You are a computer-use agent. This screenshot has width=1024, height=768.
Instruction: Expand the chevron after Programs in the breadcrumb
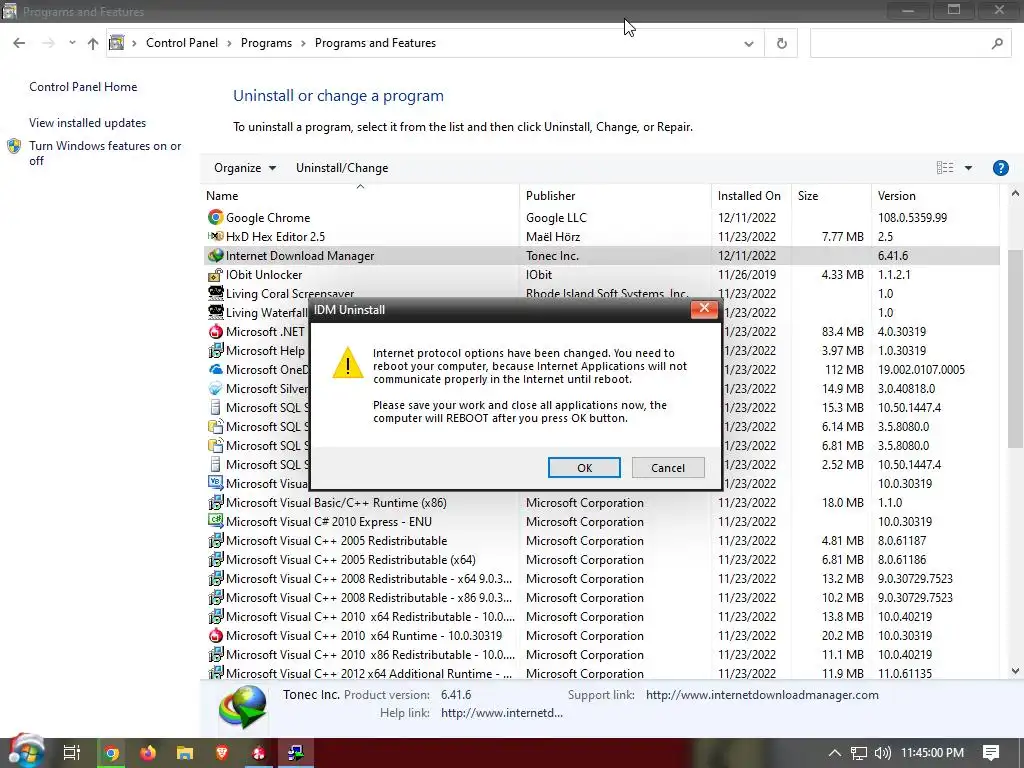tap(304, 43)
